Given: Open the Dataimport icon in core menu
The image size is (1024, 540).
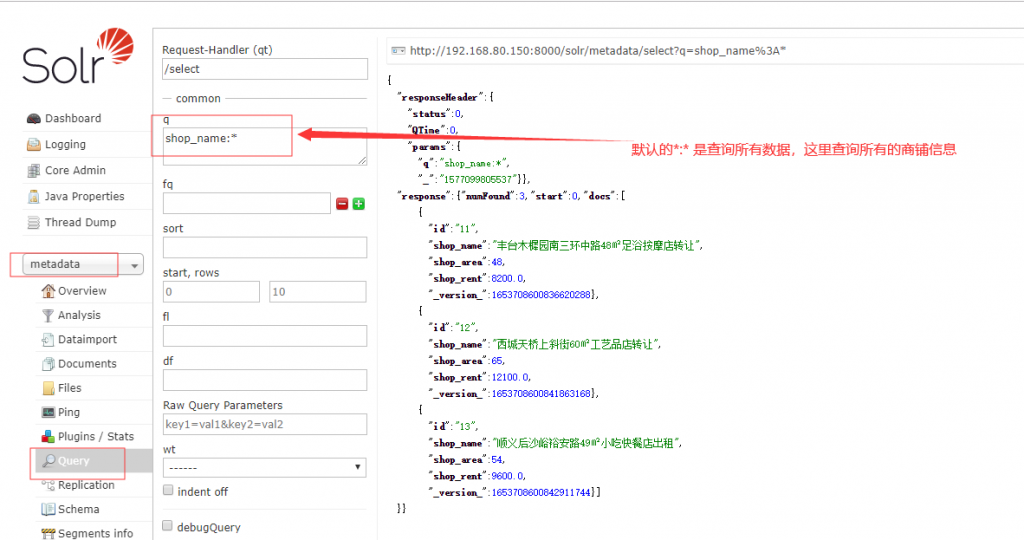Looking at the screenshot, I should [48, 340].
